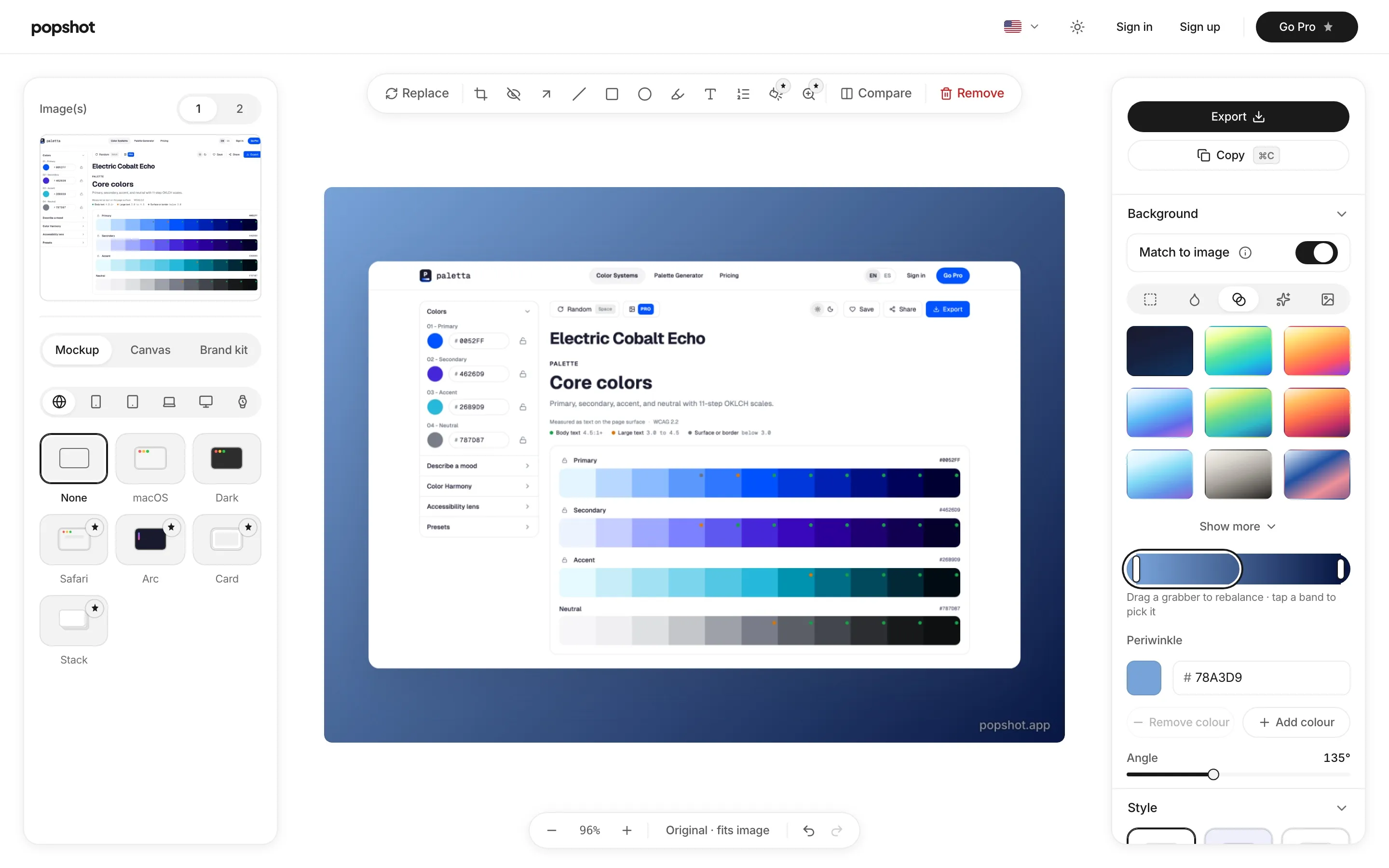Select the None frame style
This screenshot has height=868, width=1389.
pos(73,458)
